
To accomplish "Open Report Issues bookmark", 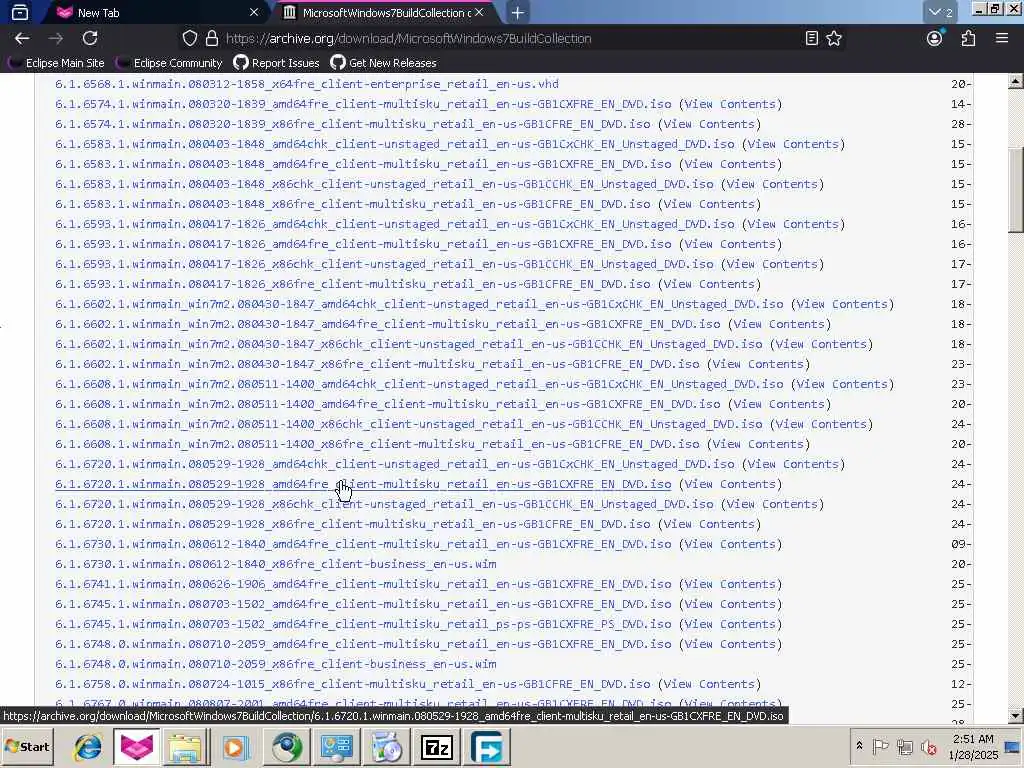I will coord(277,63).
